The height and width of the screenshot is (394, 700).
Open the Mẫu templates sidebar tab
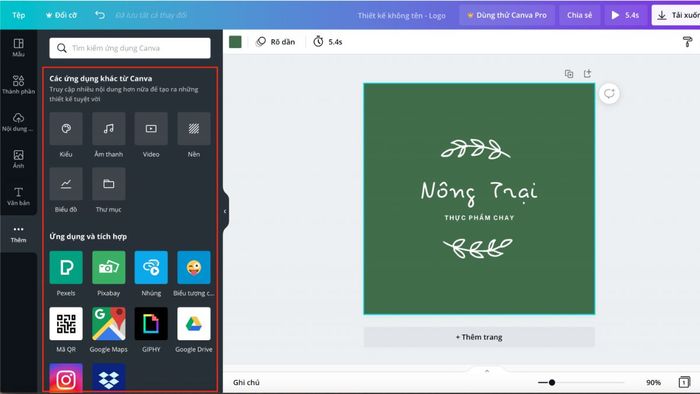[18, 47]
